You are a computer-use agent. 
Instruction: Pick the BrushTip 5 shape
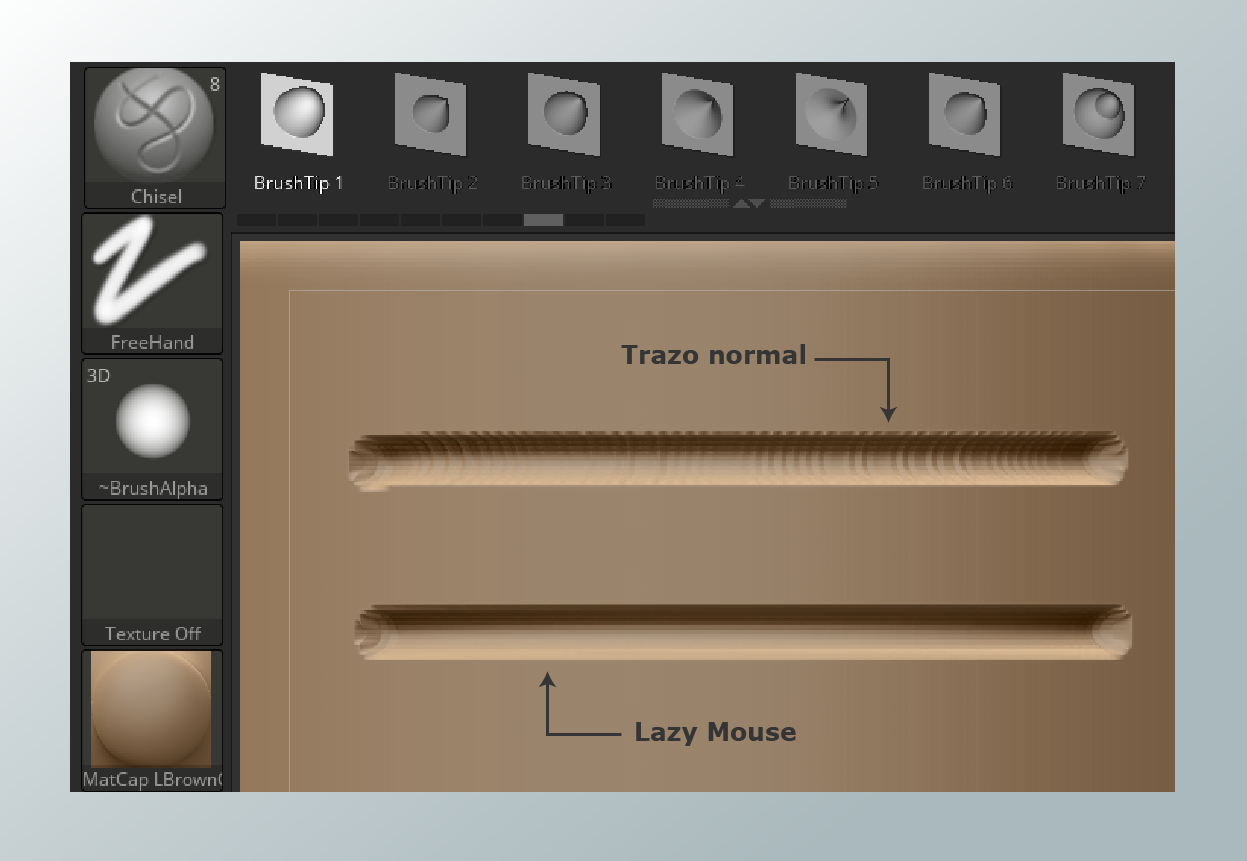point(831,114)
